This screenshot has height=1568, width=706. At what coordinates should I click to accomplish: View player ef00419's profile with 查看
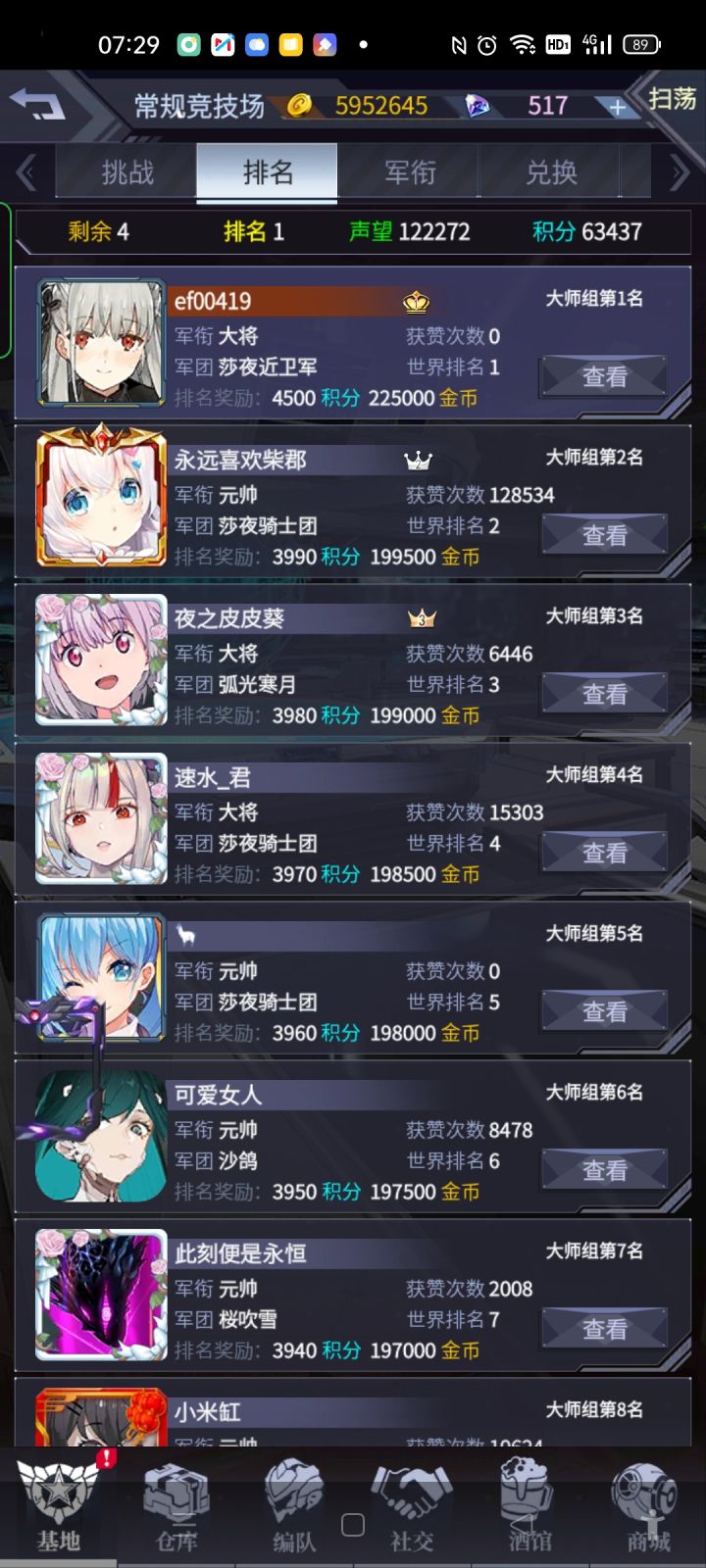(x=604, y=376)
